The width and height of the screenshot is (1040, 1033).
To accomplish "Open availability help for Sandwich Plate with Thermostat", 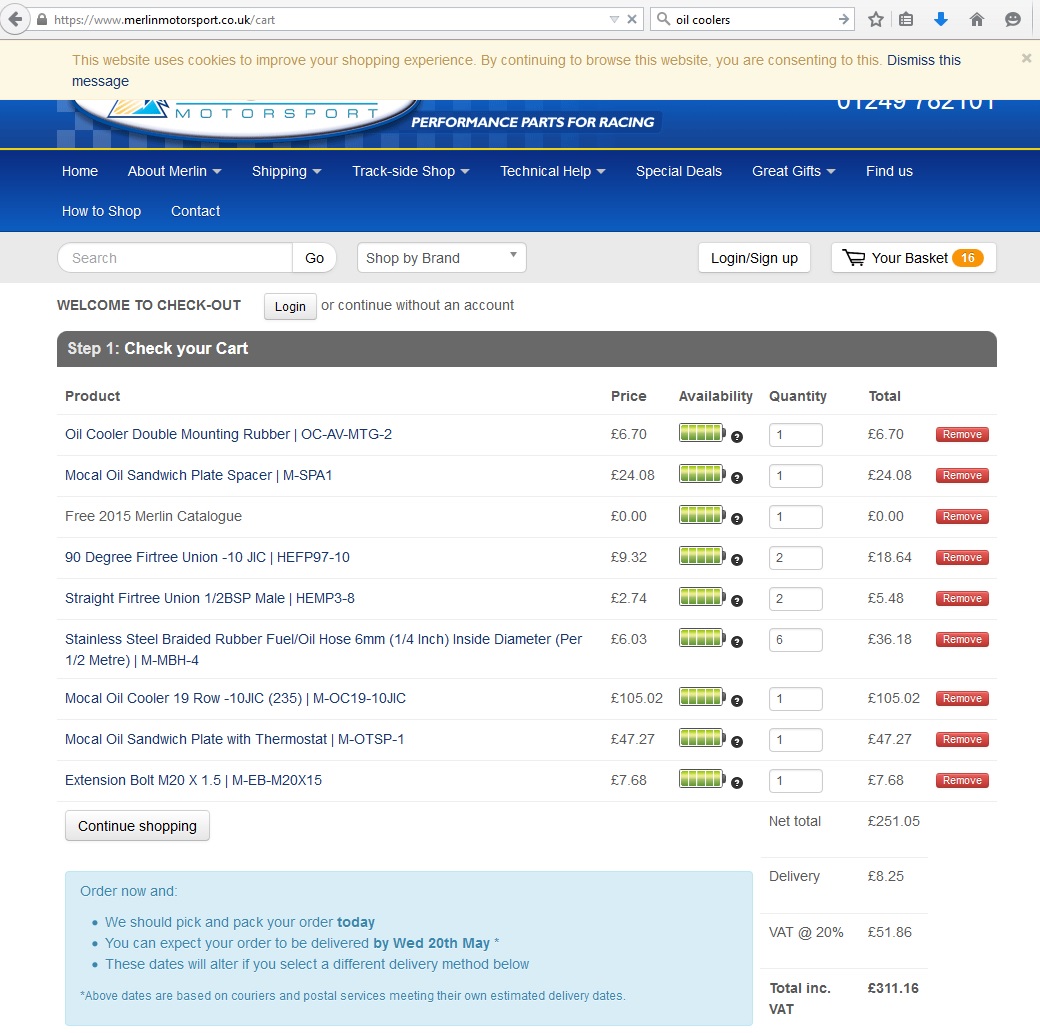I will [736, 742].
